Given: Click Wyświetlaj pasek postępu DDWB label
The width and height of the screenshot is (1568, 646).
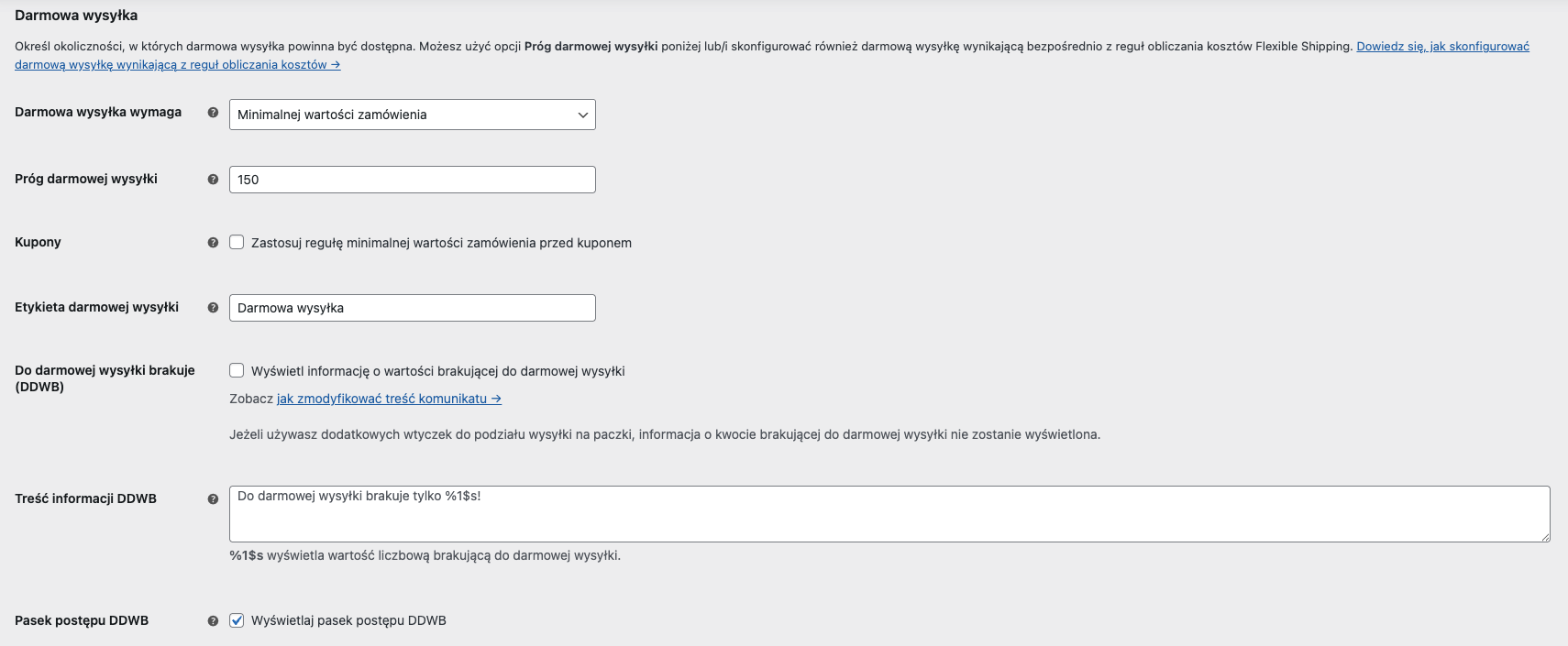Looking at the screenshot, I should click(x=348, y=620).
